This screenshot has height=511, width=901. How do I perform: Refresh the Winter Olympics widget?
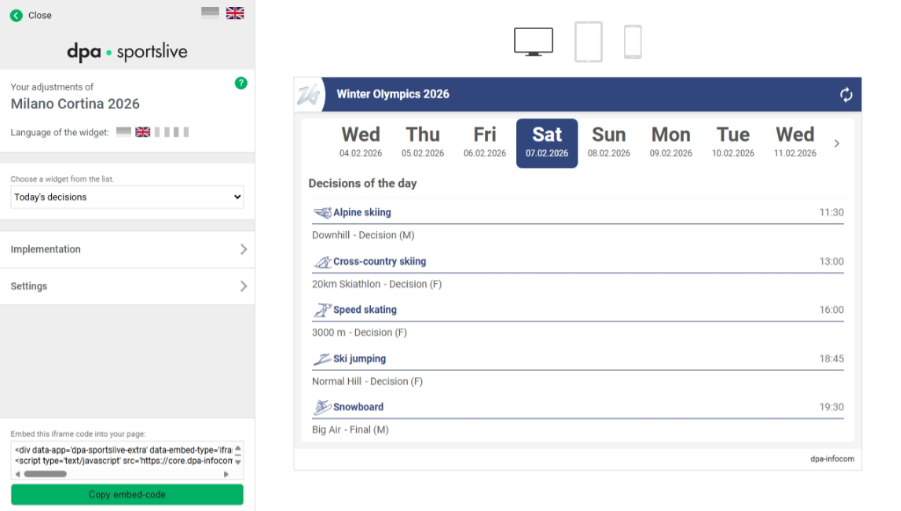[846, 95]
